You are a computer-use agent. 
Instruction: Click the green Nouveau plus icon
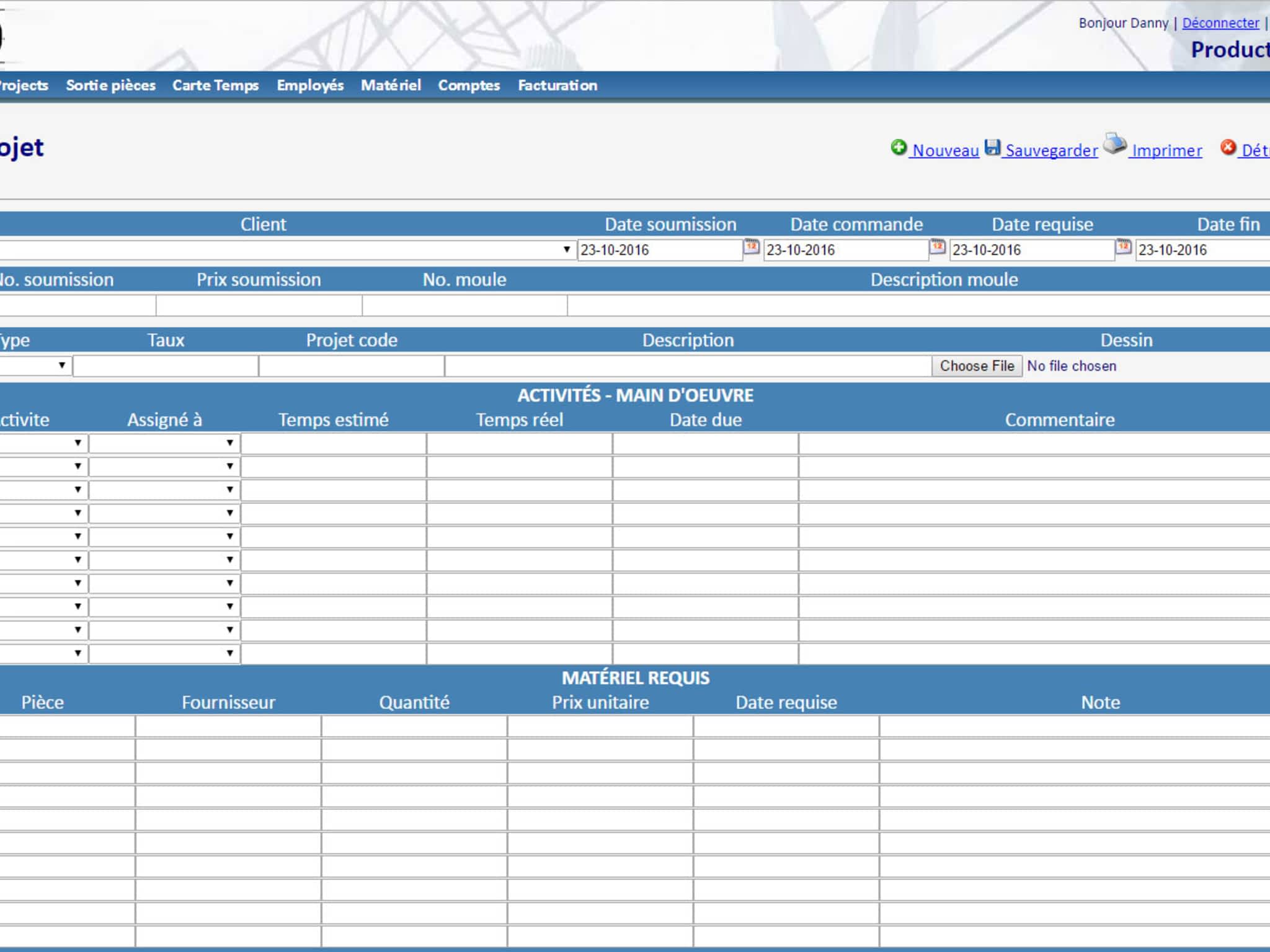point(899,148)
